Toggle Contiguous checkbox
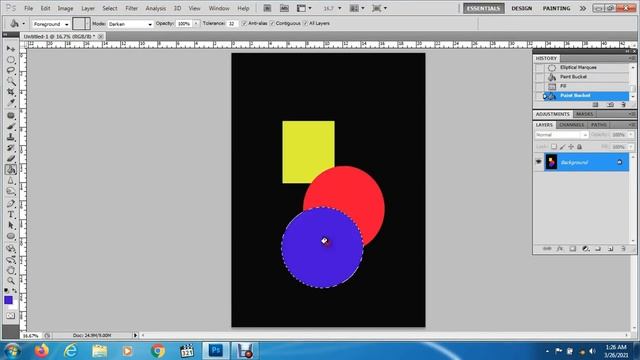This screenshot has height=360, width=640. point(272,24)
